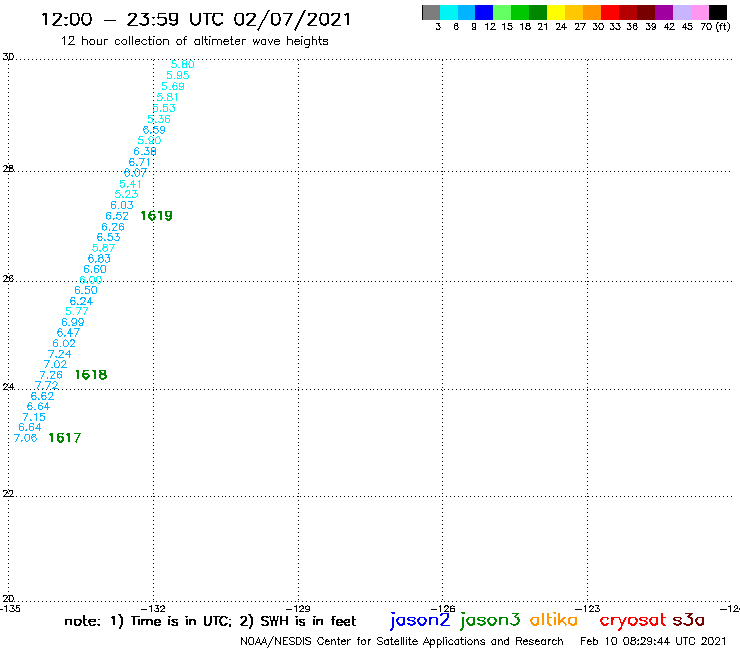Click the NOAA/NESDIS credit line
The image size is (740, 650).
coord(402,641)
